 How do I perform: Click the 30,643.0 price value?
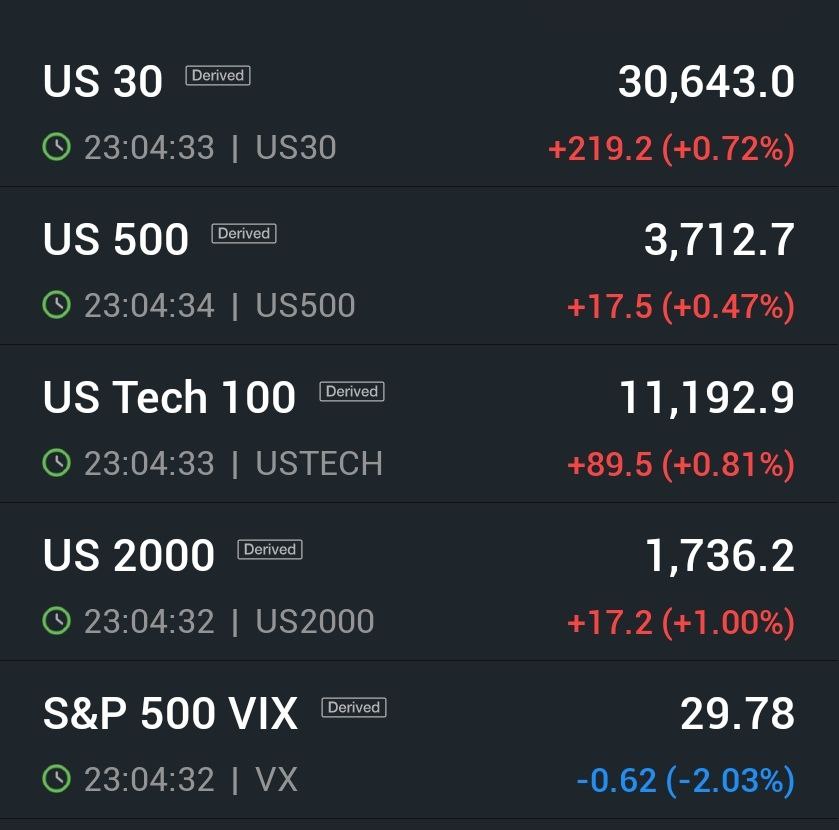pyautogui.click(x=706, y=82)
